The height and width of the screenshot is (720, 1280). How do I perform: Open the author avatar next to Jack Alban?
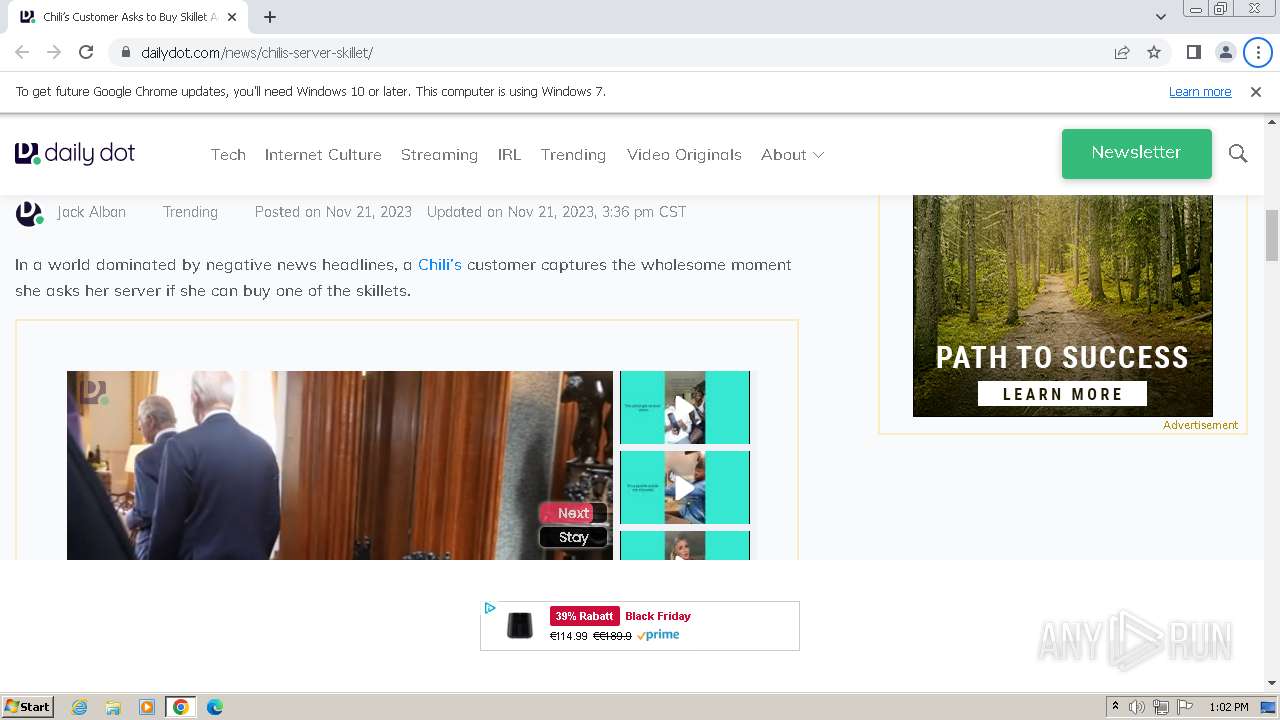(x=29, y=213)
